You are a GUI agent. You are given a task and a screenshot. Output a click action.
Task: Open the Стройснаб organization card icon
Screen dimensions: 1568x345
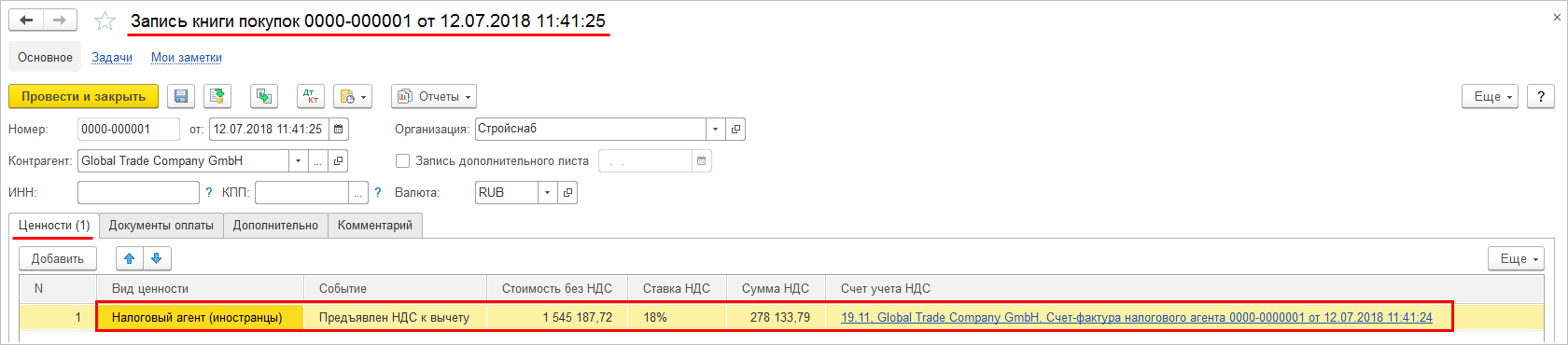(x=735, y=129)
